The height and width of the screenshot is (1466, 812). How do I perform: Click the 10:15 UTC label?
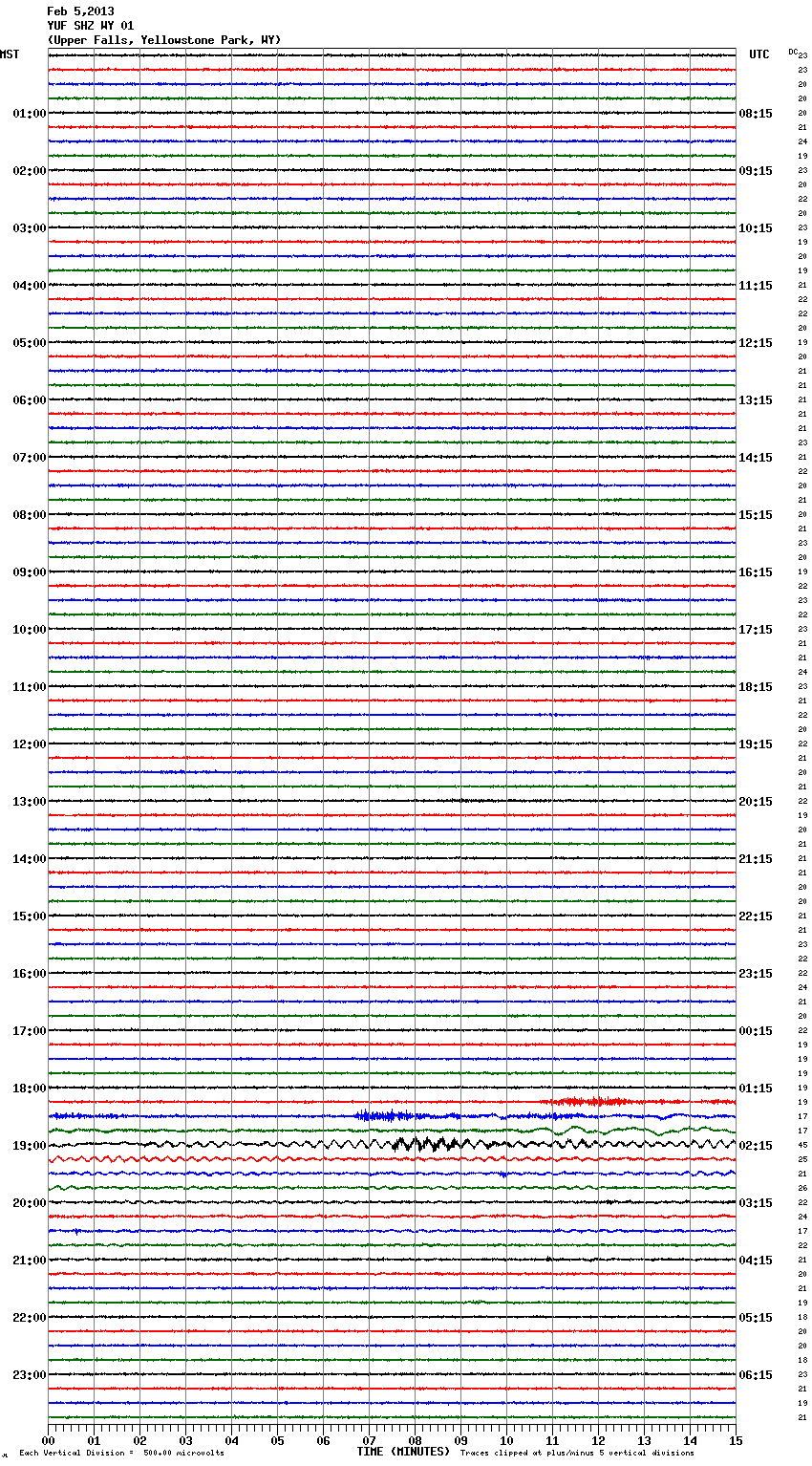[x=756, y=228]
